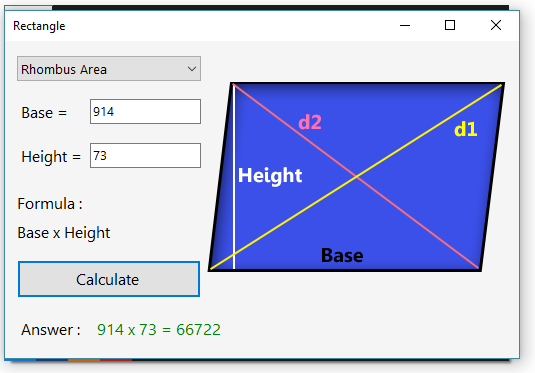Click the 'Answer :' label
The image size is (535, 373).
[x=51, y=330]
